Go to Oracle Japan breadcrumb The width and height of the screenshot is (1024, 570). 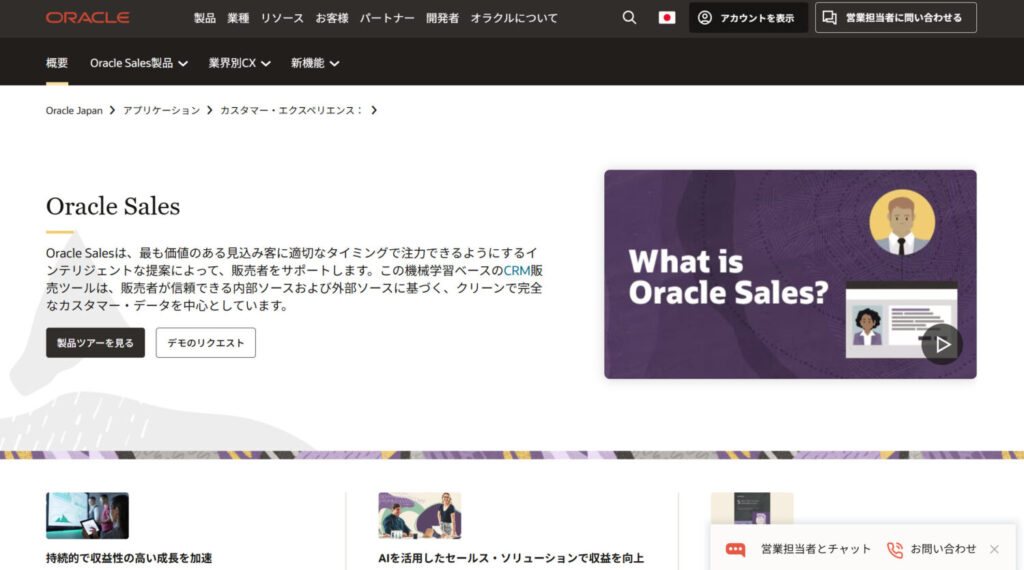[74, 110]
